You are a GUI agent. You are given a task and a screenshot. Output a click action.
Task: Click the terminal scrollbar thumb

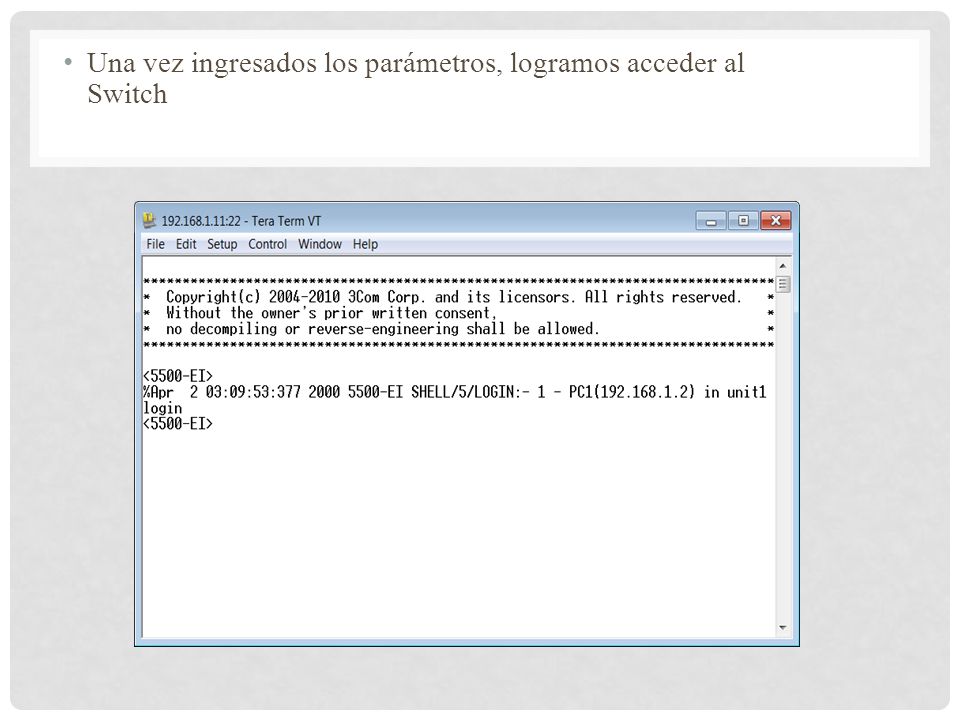click(x=782, y=284)
